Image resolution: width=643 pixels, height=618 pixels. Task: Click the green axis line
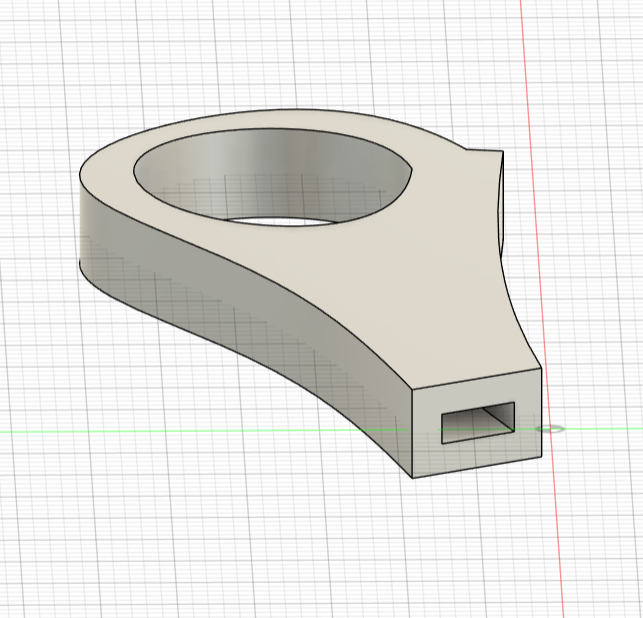click(200, 432)
